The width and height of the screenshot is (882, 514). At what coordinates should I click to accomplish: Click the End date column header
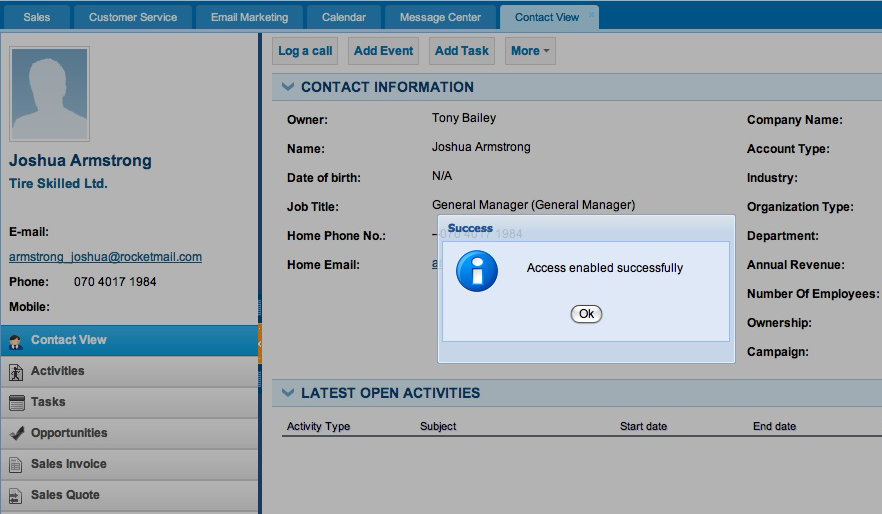tap(774, 426)
